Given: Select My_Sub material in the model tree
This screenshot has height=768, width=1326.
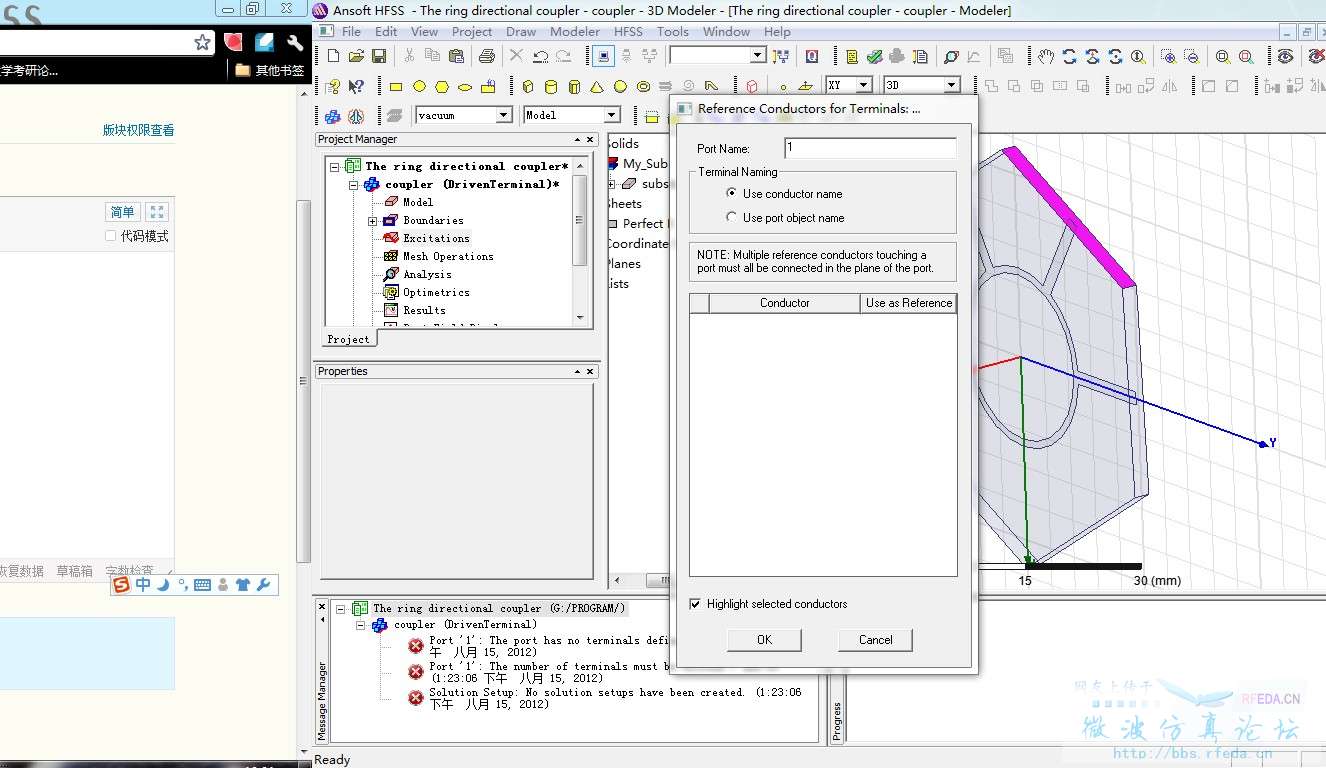Looking at the screenshot, I should point(645,163).
